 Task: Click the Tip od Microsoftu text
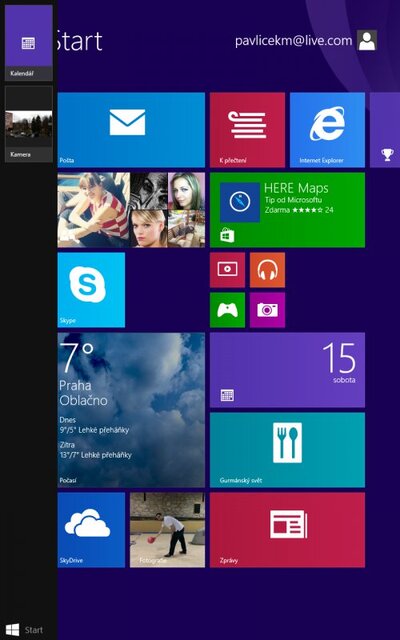coord(293,200)
